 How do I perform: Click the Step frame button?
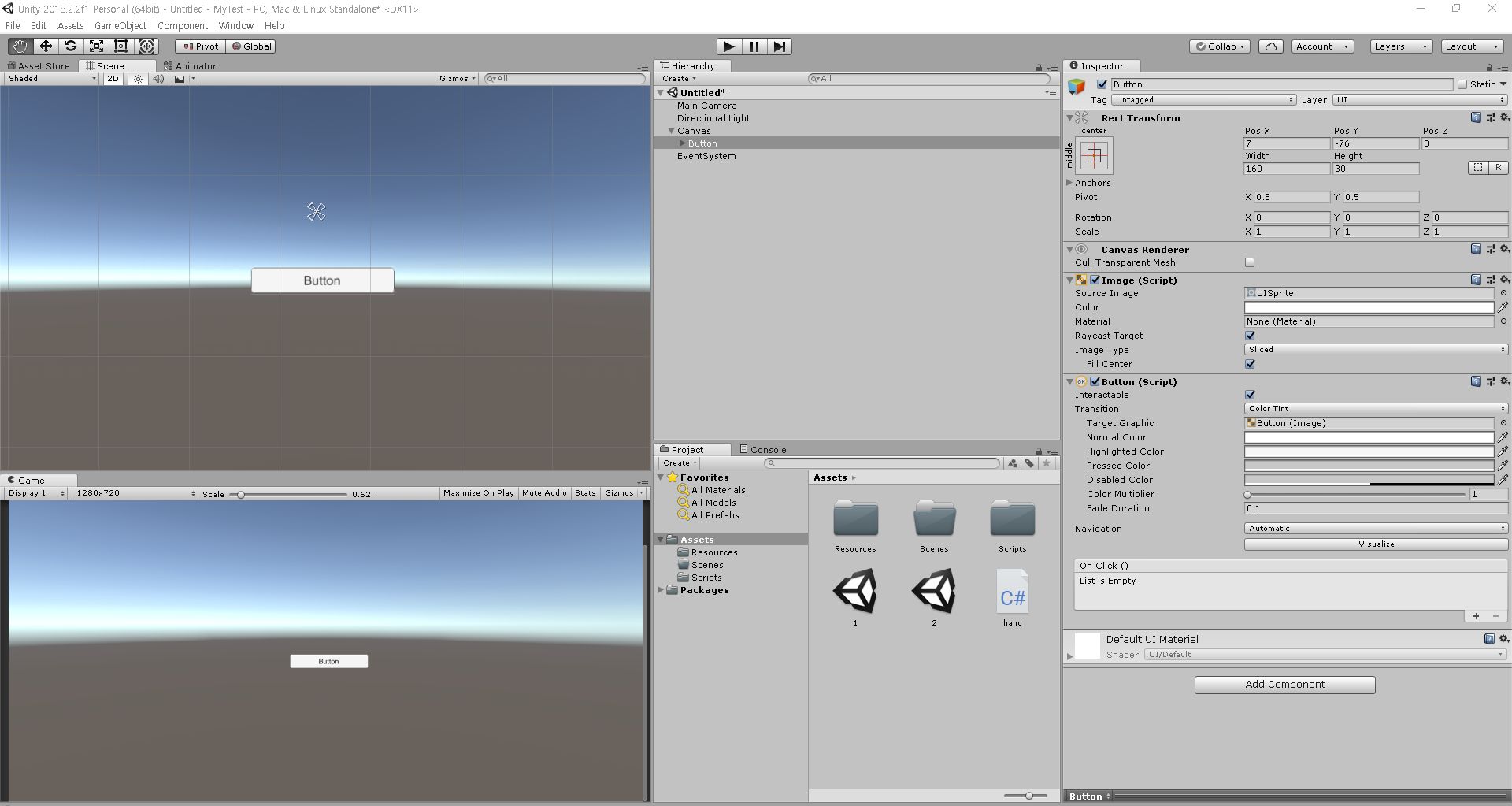[780, 46]
